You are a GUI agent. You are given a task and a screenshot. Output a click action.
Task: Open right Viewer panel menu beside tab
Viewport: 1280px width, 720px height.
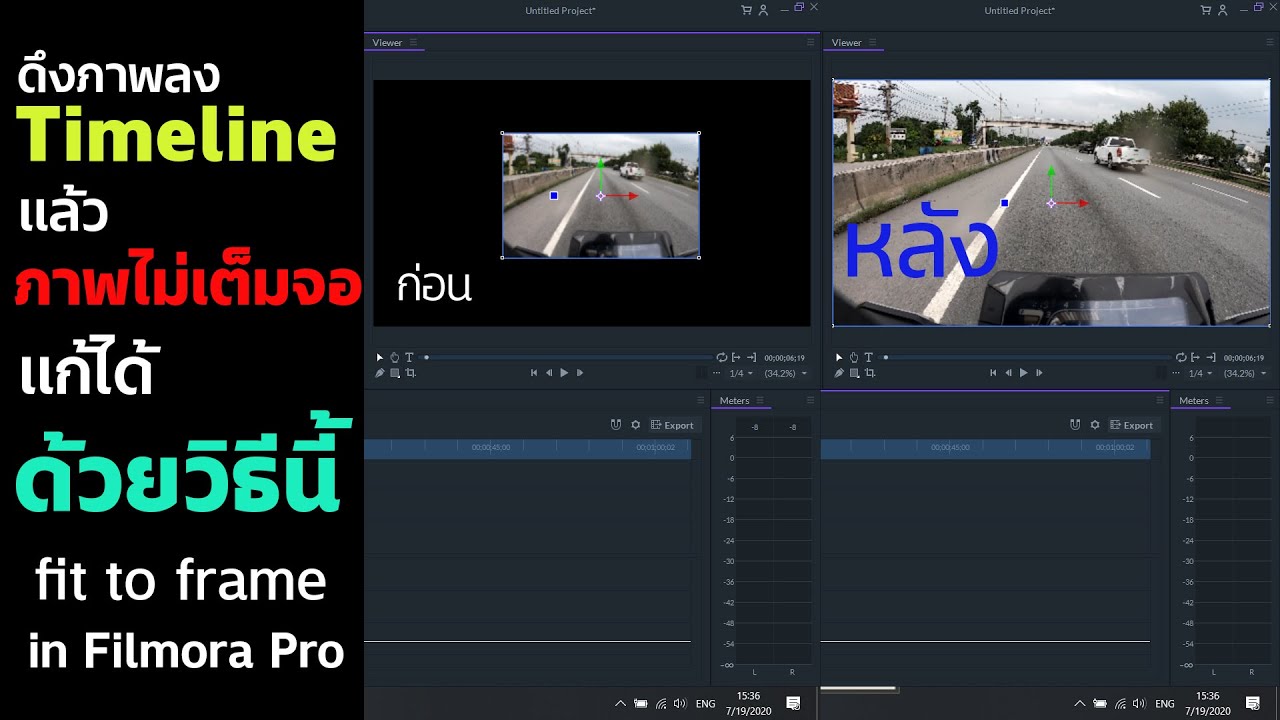872,42
